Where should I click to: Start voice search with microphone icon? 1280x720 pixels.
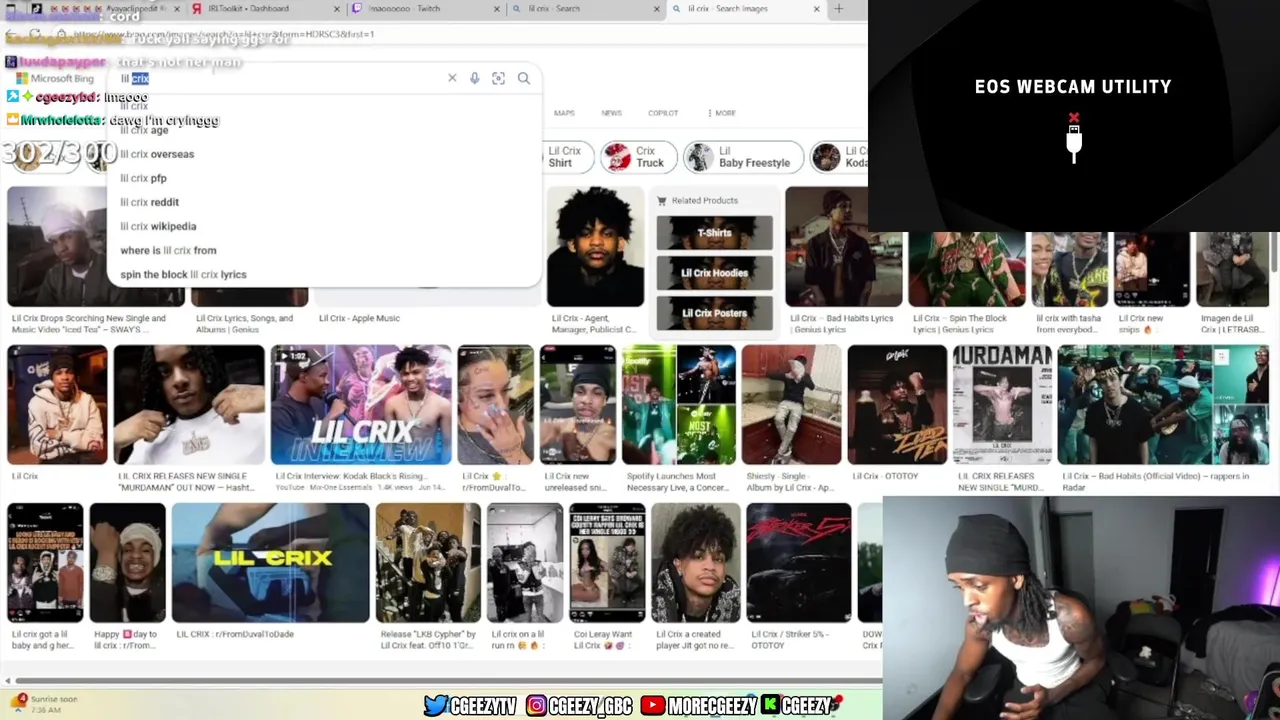click(x=475, y=78)
